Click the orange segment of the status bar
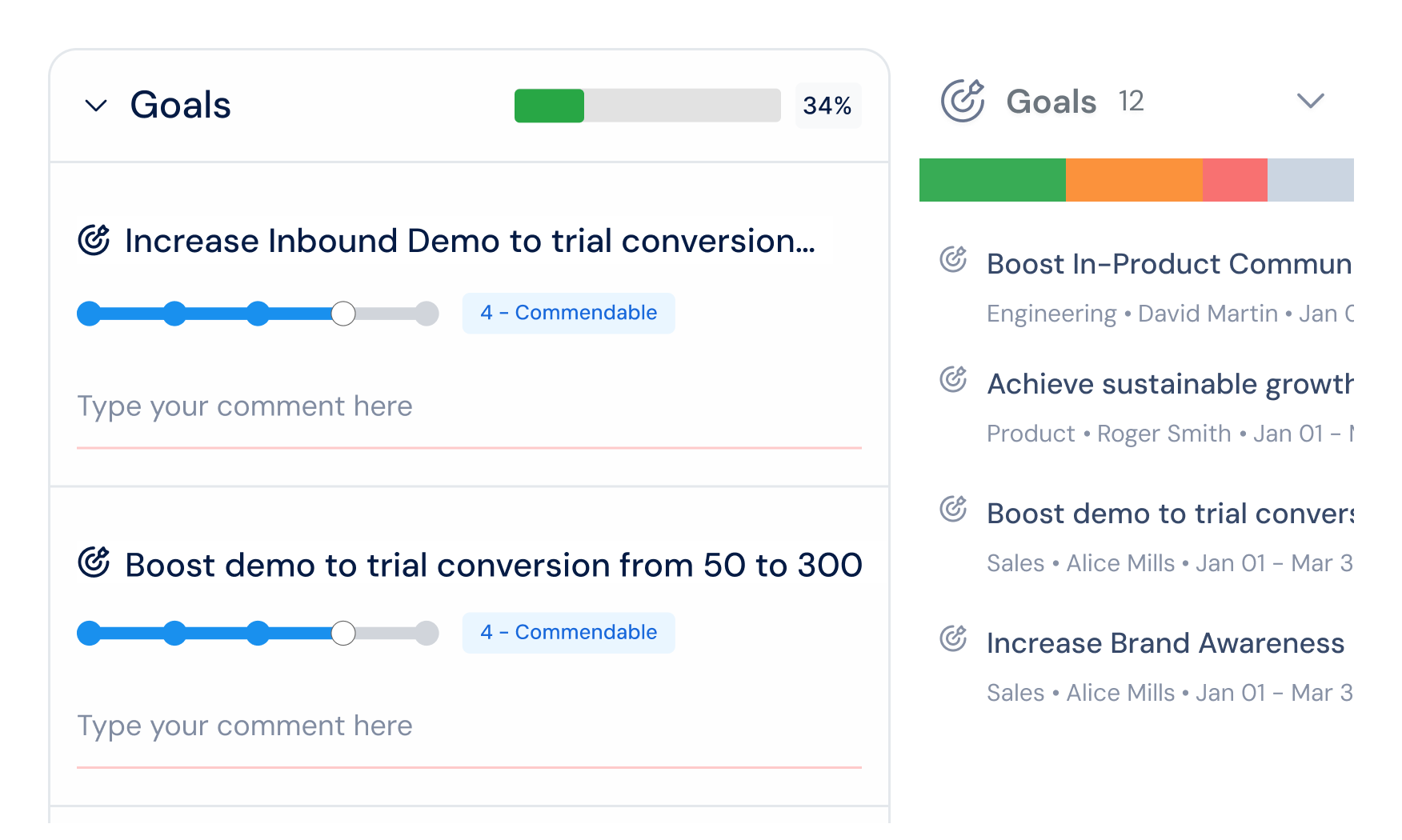Screen dimensions: 1402x840 coord(1134,180)
